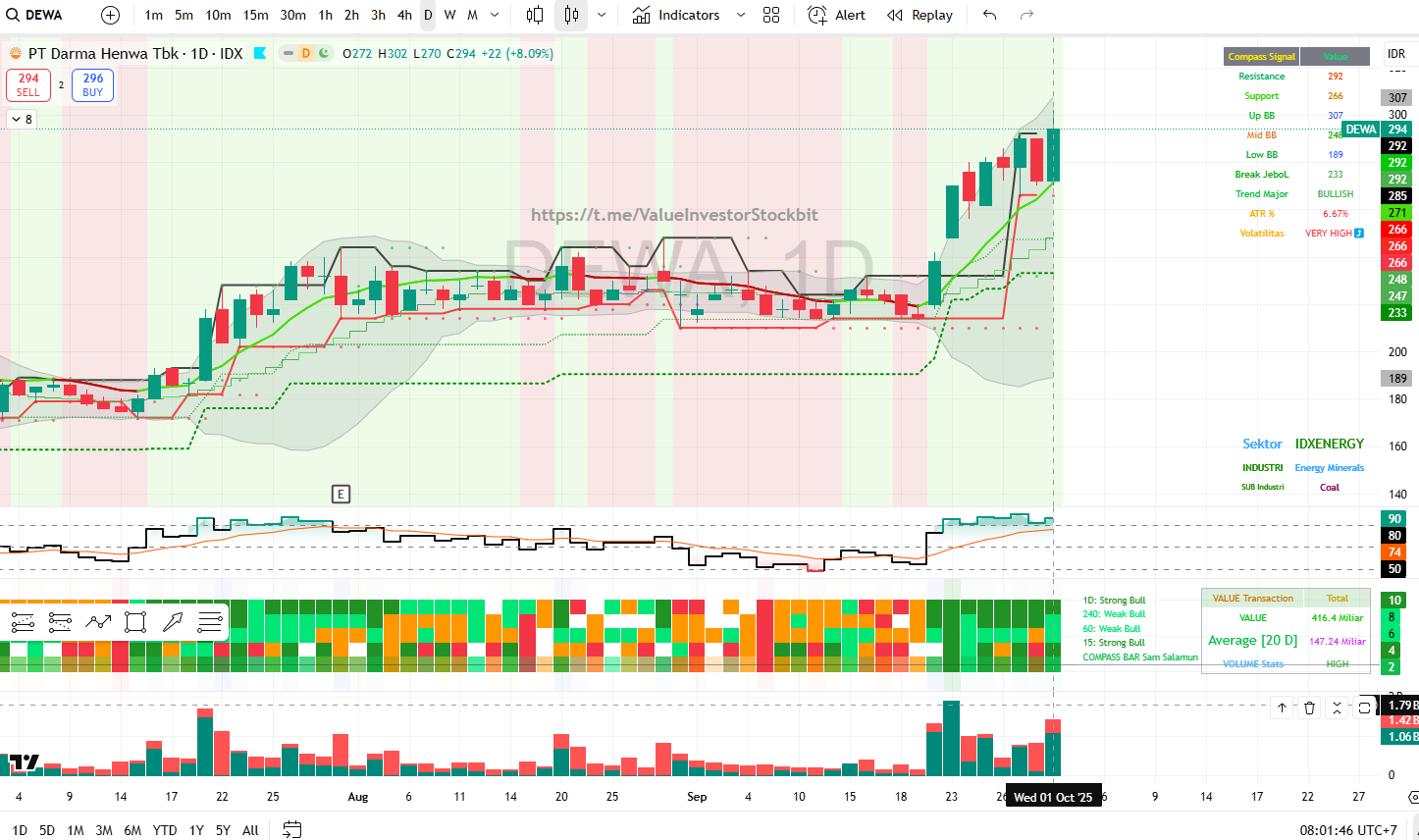
Task: Select the zigzag path drawing tool
Action: click(x=98, y=621)
